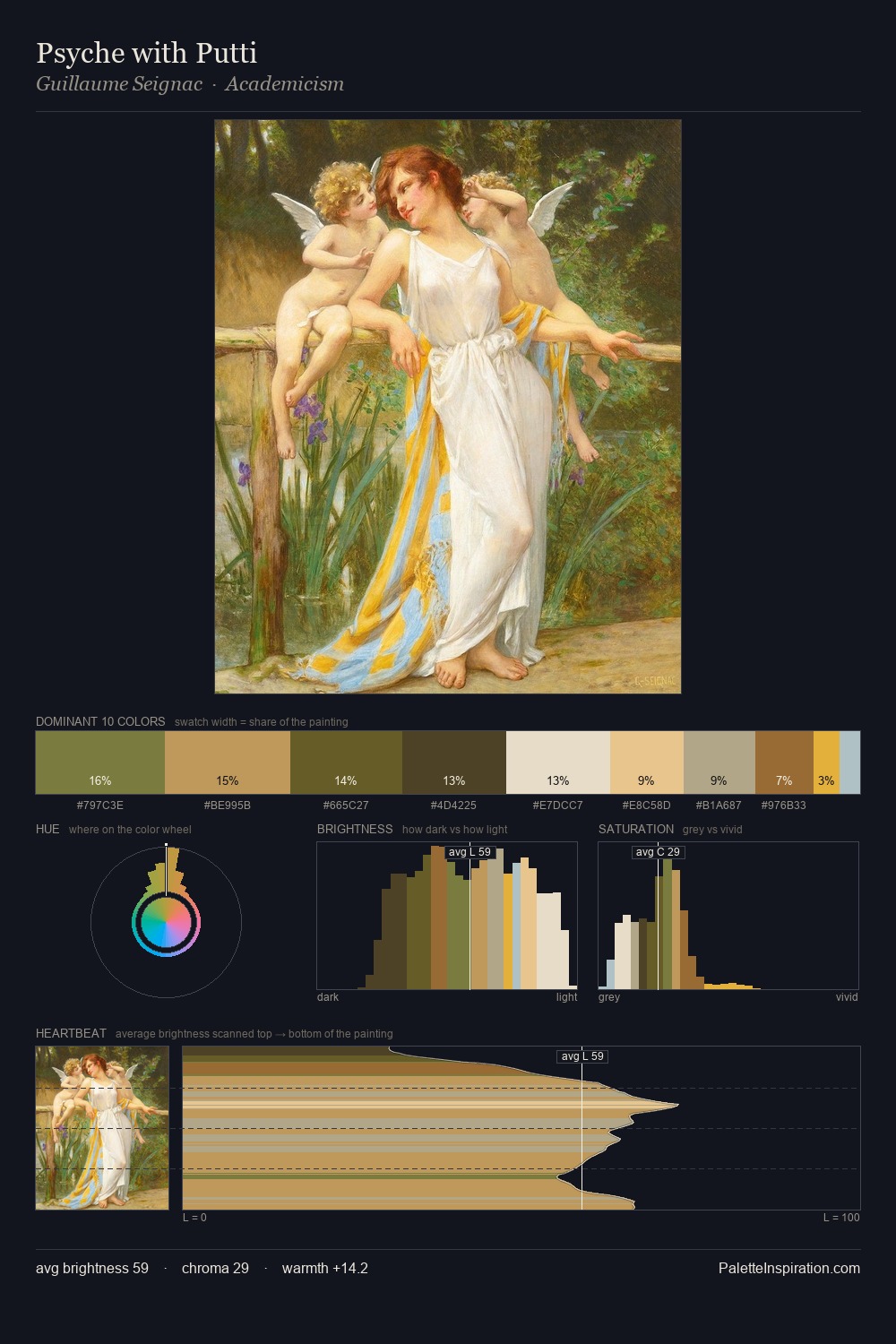Select the pale blue-grey end swatch
The image size is (896, 1344).
tap(849, 762)
